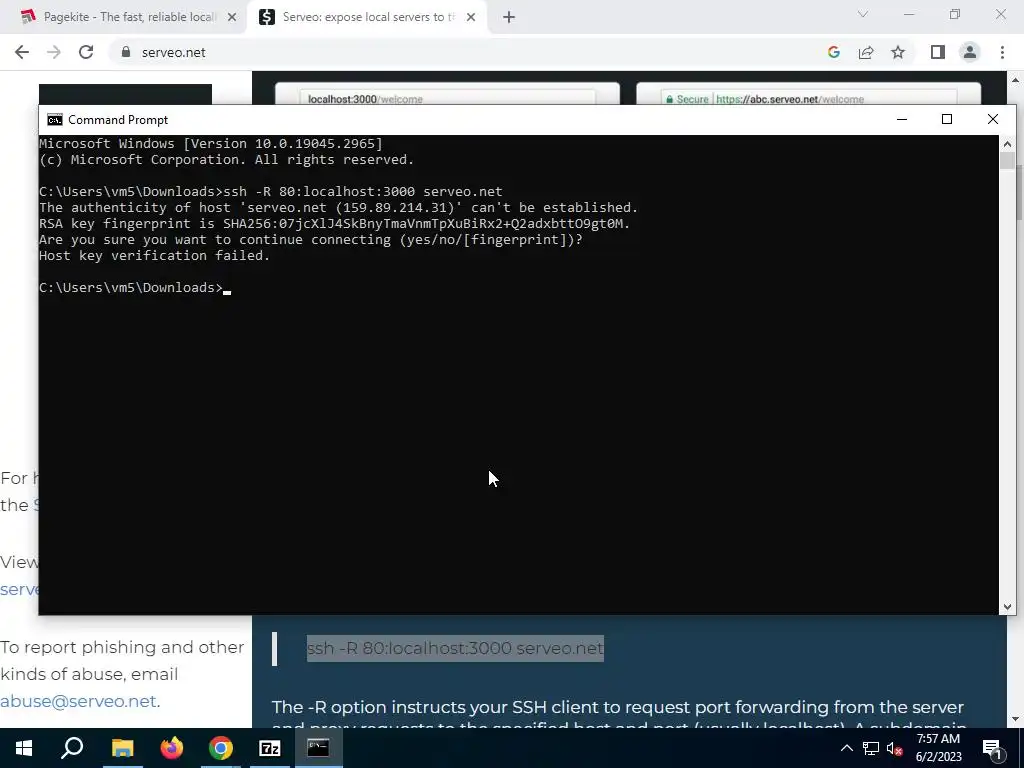Open a new Chrome tab
Image resolution: width=1024 pixels, height=768 pixels.
point(509,17)
